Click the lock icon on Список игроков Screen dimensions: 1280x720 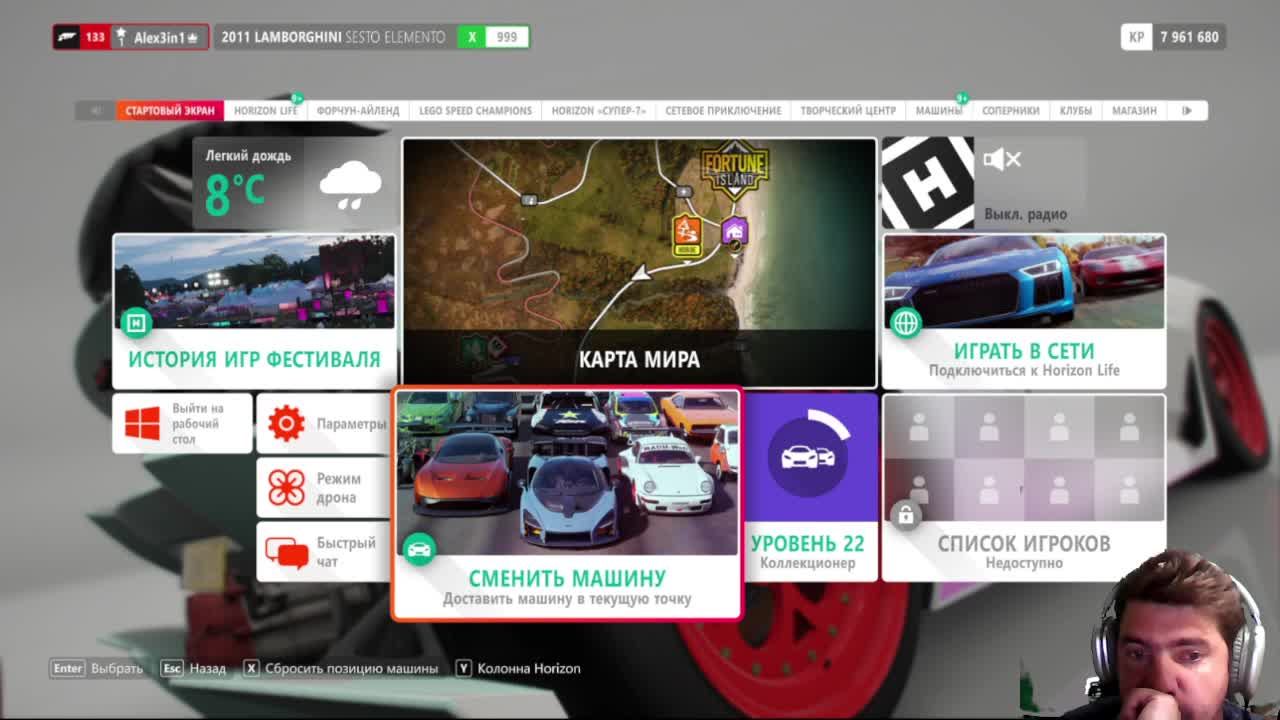[x=905, y=515]
